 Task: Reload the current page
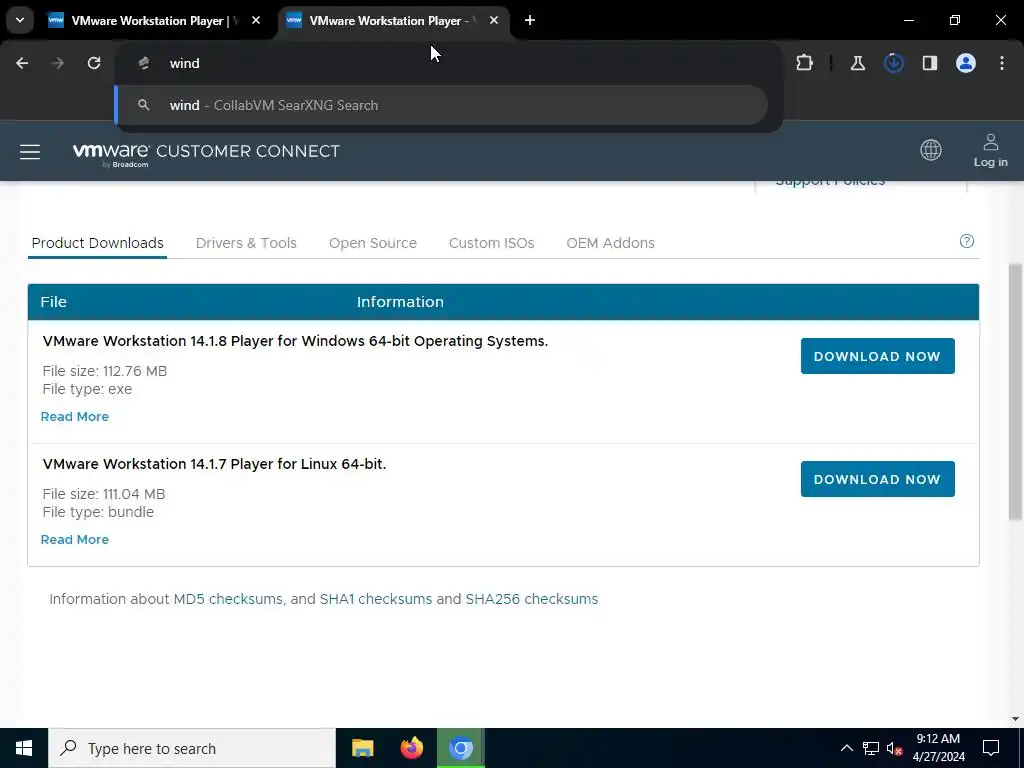(94, 63)
